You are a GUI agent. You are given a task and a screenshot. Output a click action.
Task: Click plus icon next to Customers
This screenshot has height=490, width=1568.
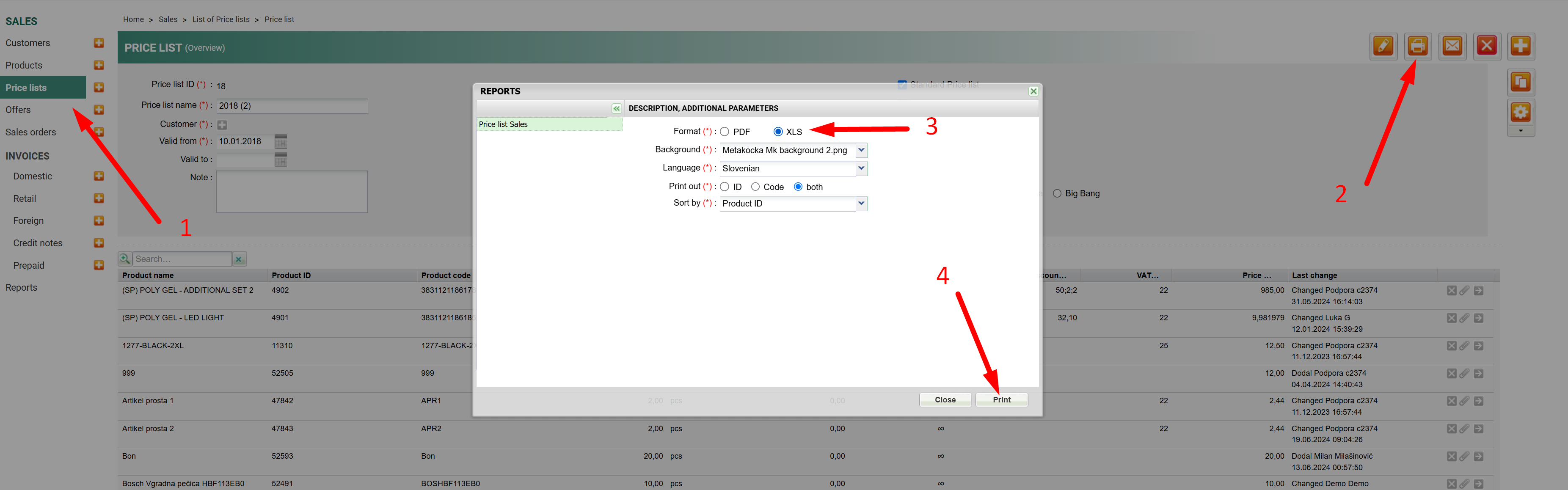pos(99,43)
